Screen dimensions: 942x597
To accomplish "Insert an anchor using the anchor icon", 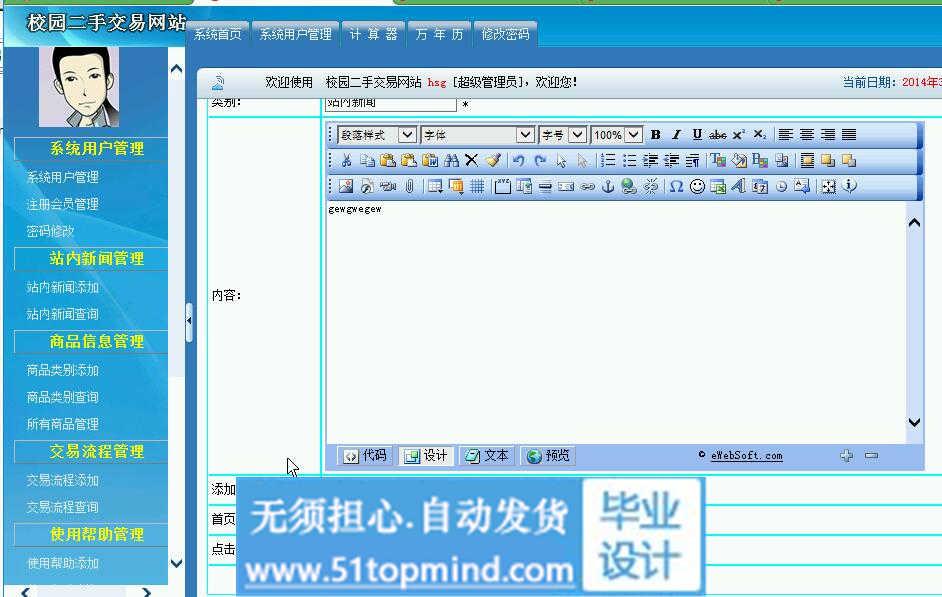I will coord(607,186).
